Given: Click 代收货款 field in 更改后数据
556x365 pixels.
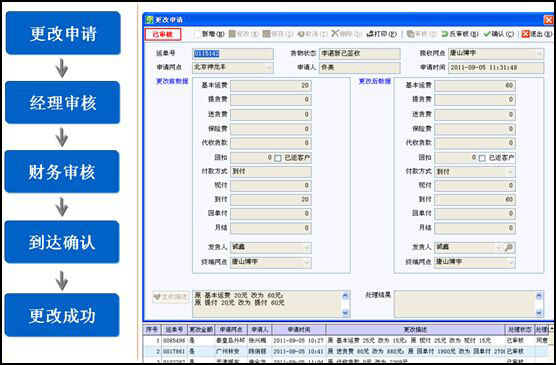Looking at the screenshot, I should tap(475, 143).
